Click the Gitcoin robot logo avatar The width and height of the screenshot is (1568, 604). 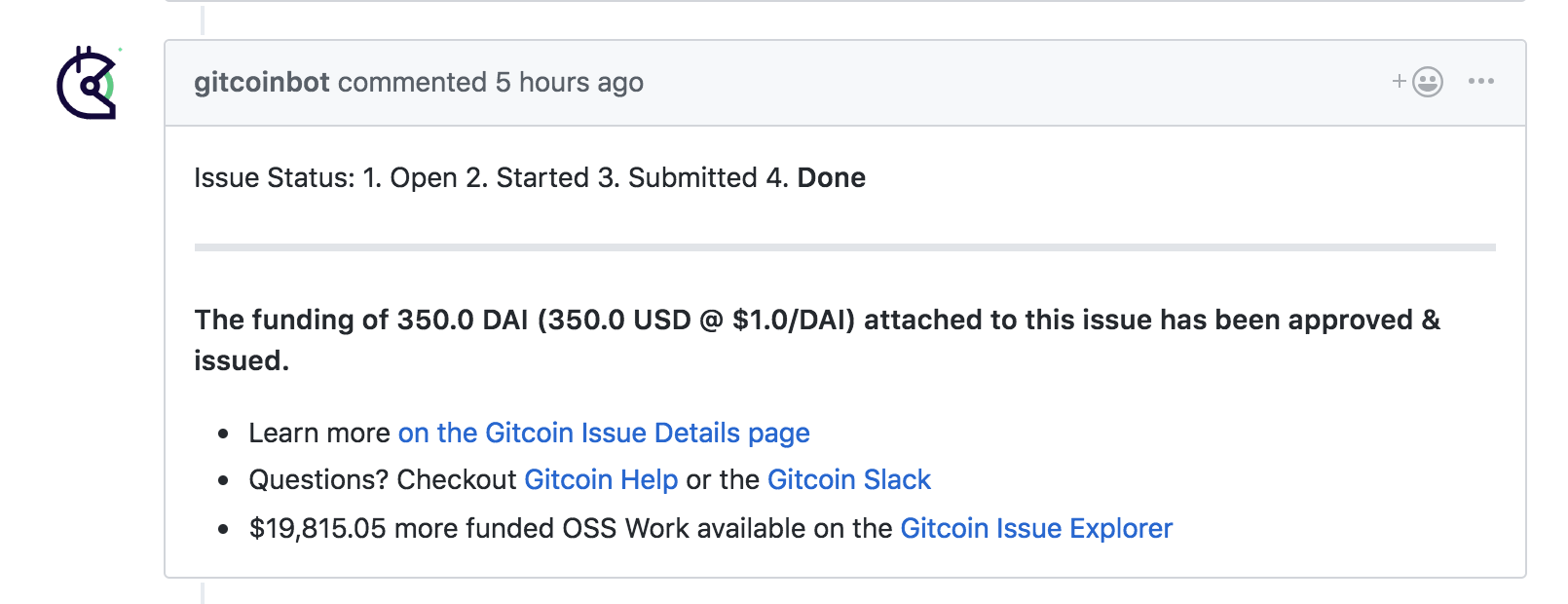pos(90,84)
